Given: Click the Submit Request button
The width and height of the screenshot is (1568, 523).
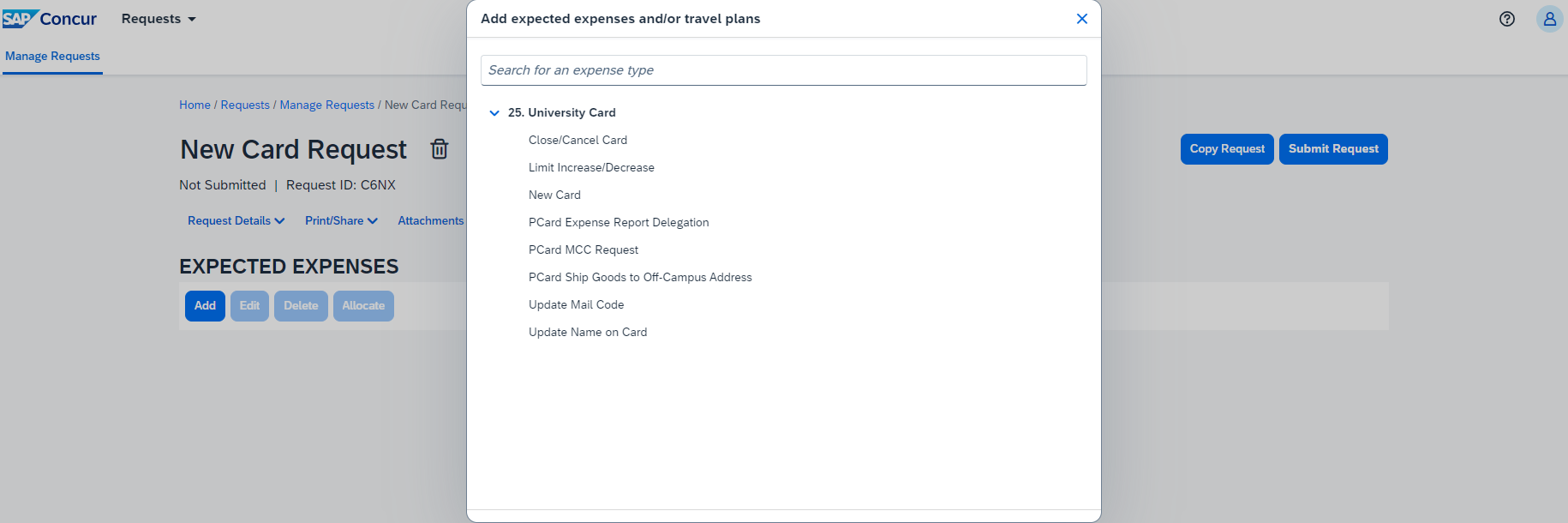Looking at the screenshot, I should click(1333, 149).
